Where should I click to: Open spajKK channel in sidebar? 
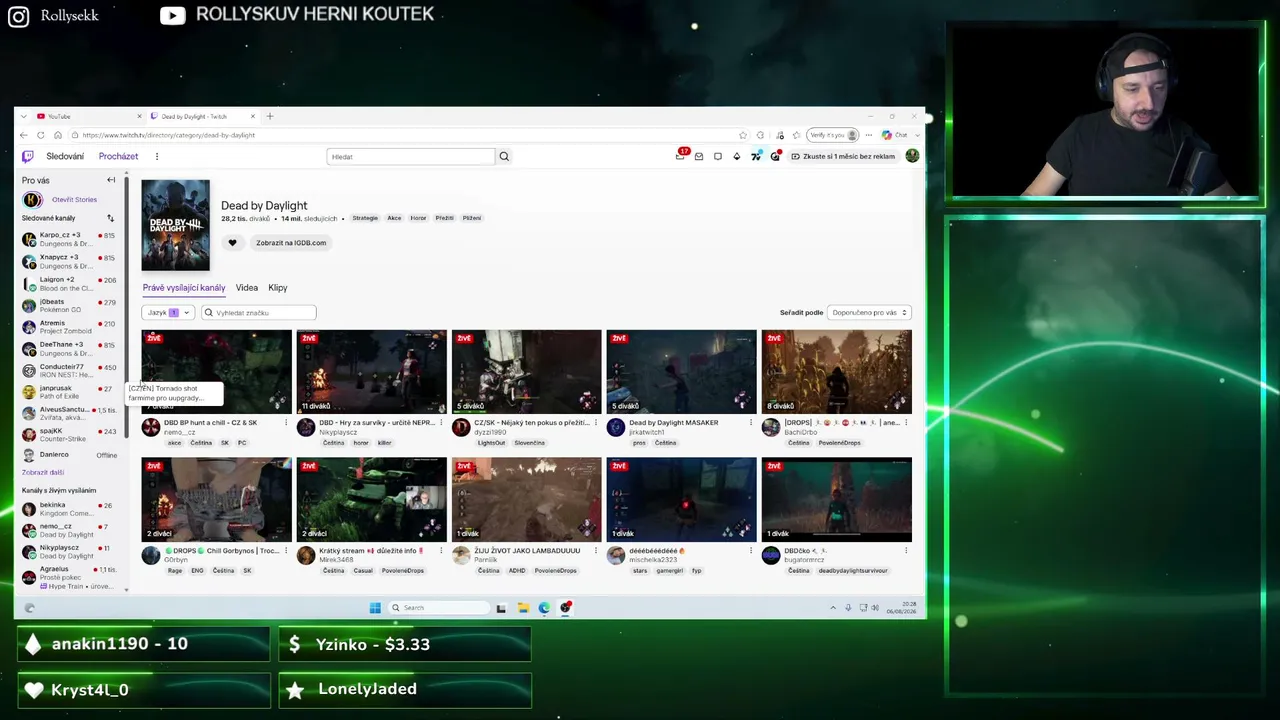70,435
